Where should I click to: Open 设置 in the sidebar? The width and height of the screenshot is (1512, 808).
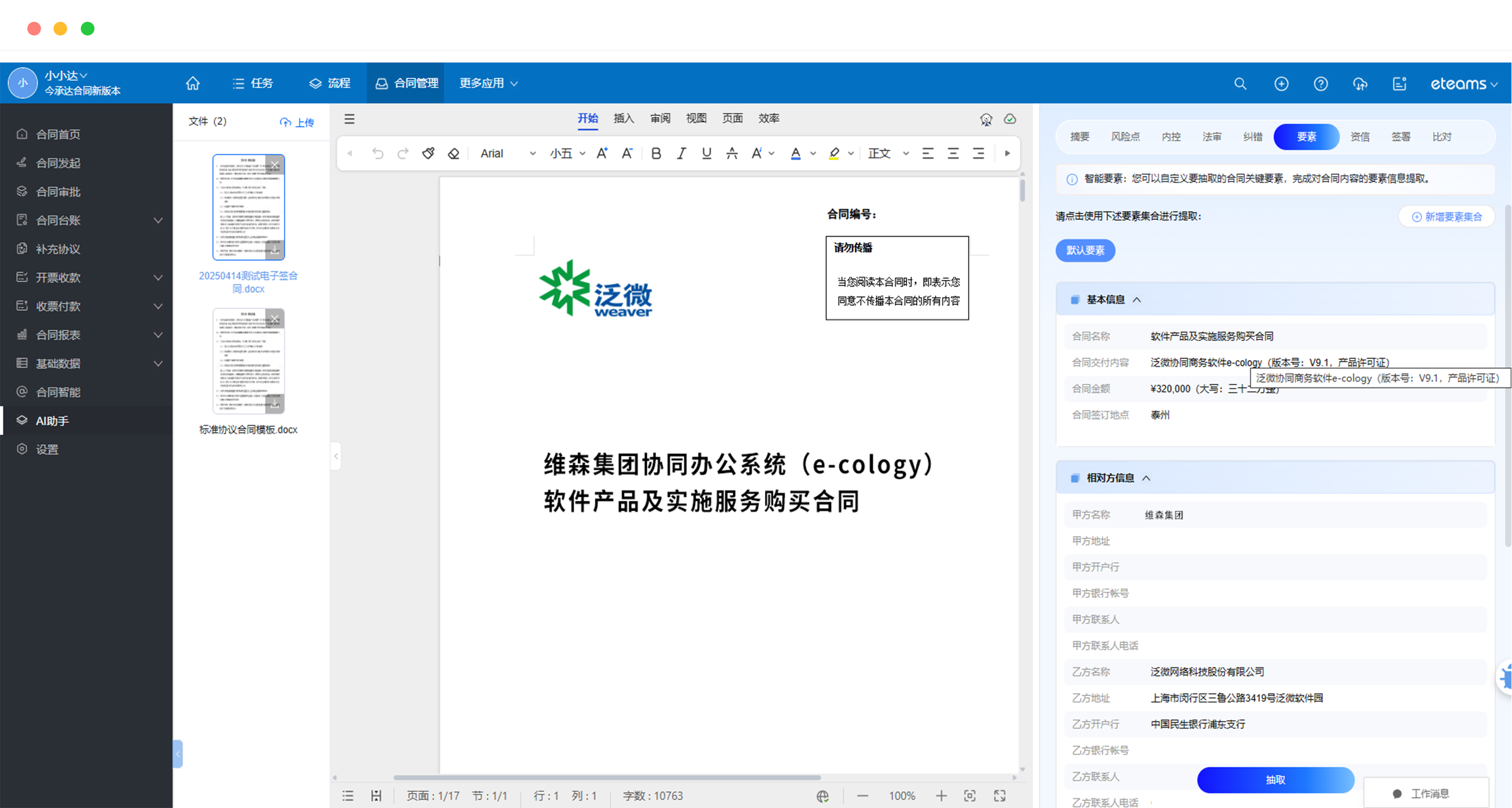pos(86,449)
